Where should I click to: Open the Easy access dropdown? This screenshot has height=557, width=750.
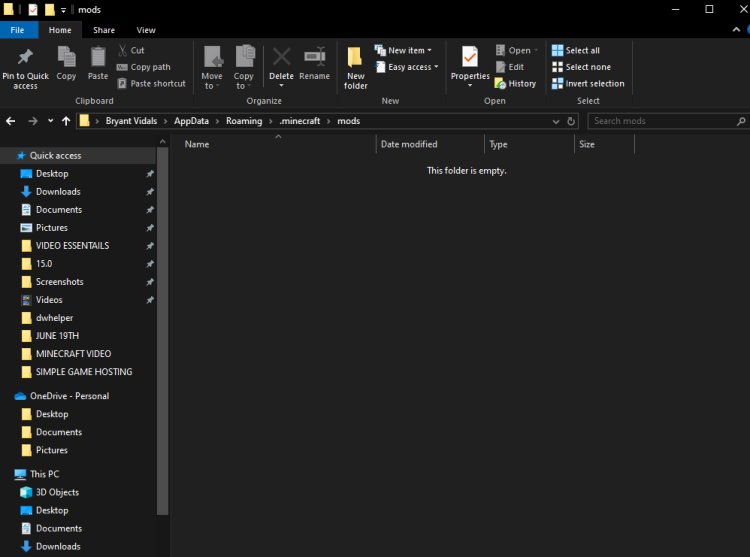click(x=407, y=67)
